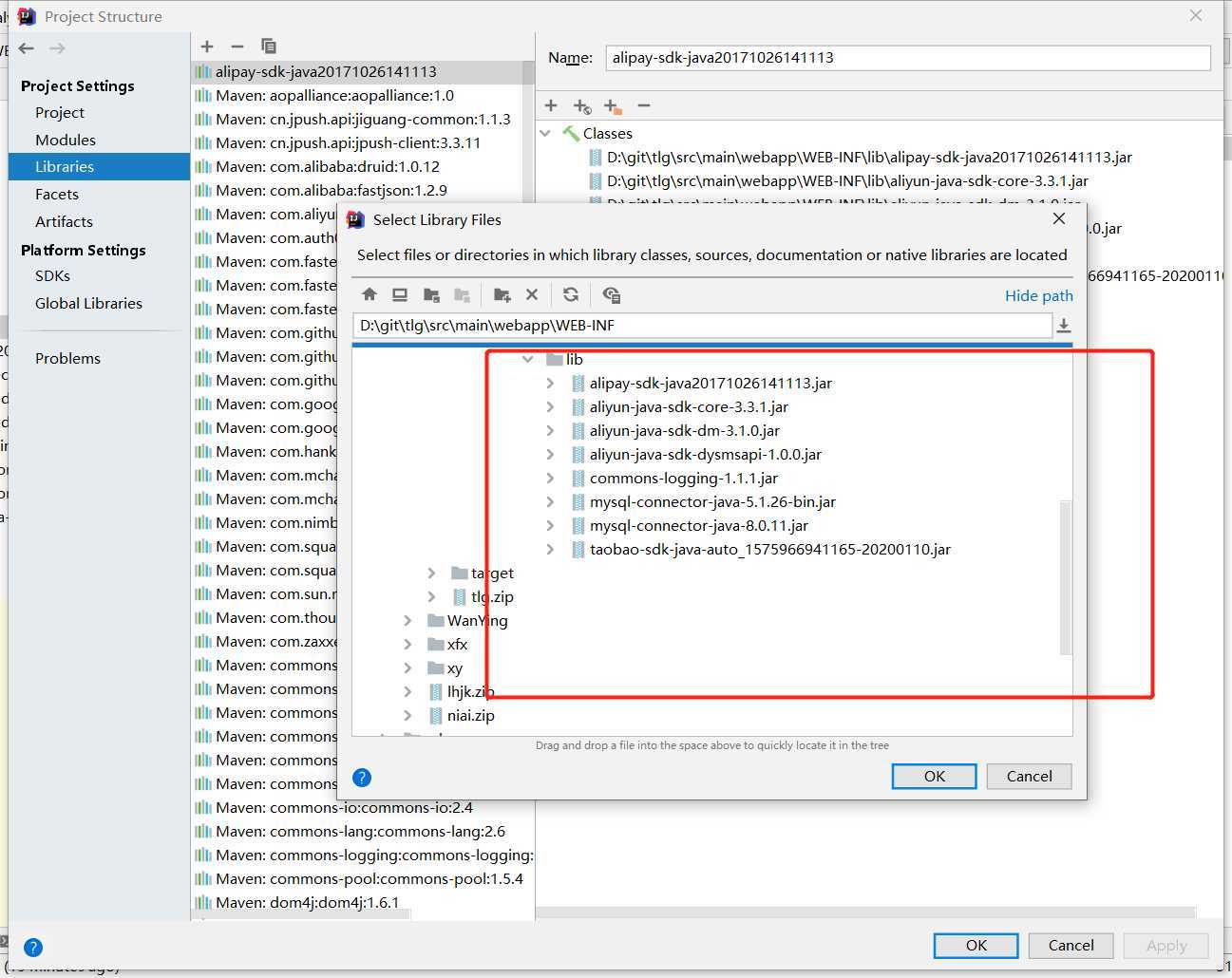Click the library Name field
The height and width of the screenshot is (978, 1232).
click(909, 57)
